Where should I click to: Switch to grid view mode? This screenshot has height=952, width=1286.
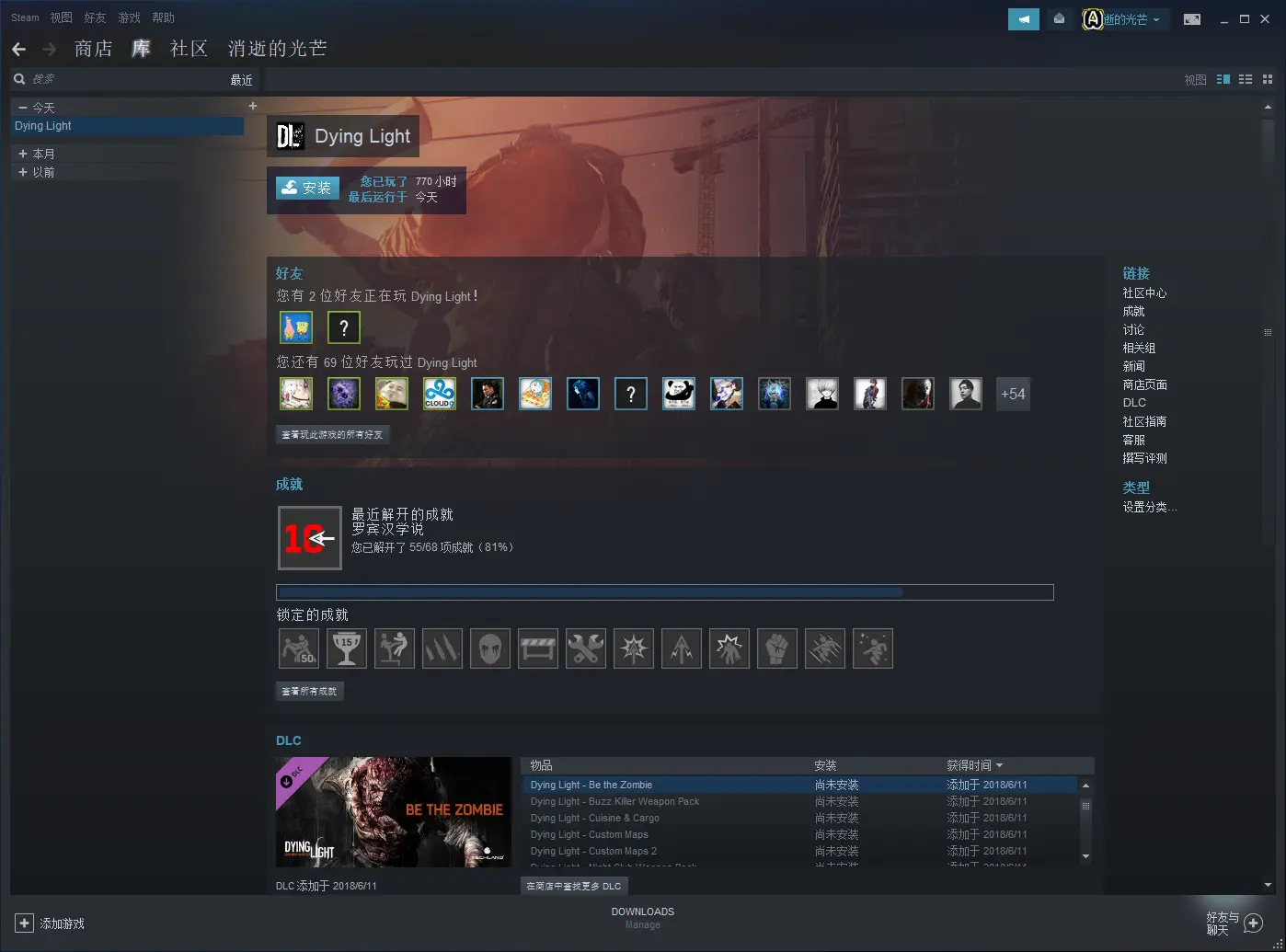(x=1268, y=80)
